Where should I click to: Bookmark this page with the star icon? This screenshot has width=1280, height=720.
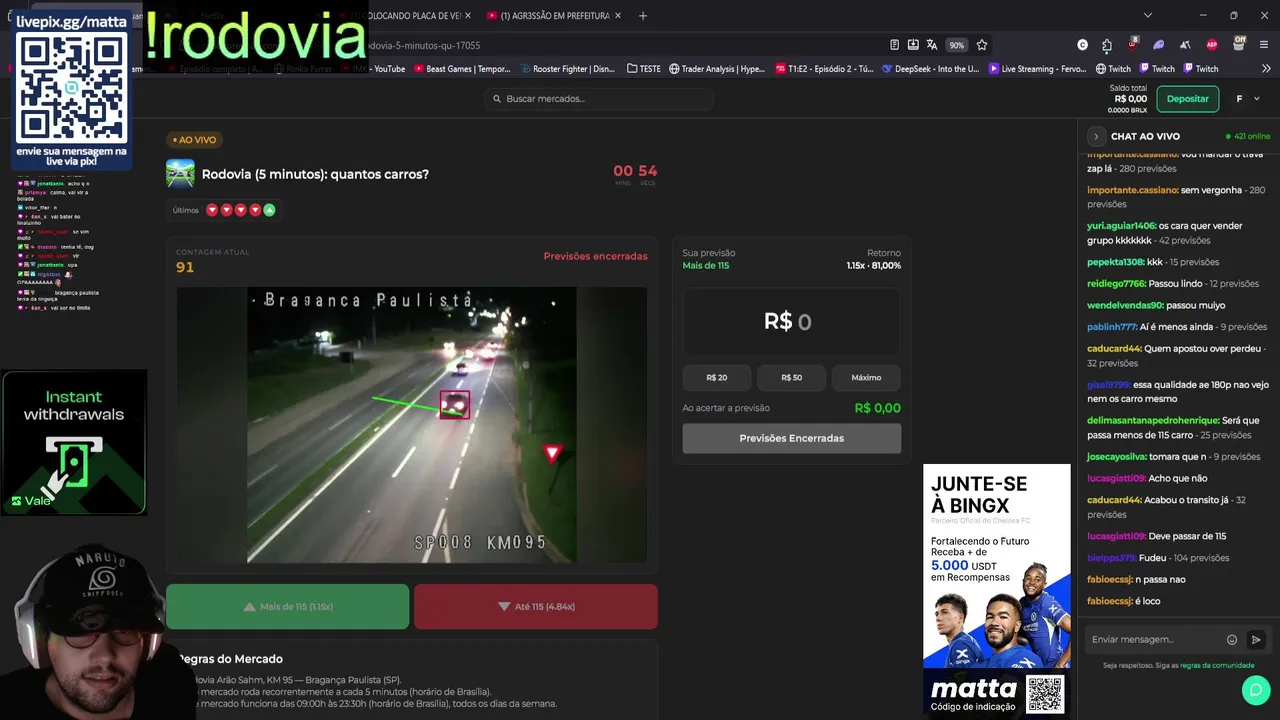[982, 45]
